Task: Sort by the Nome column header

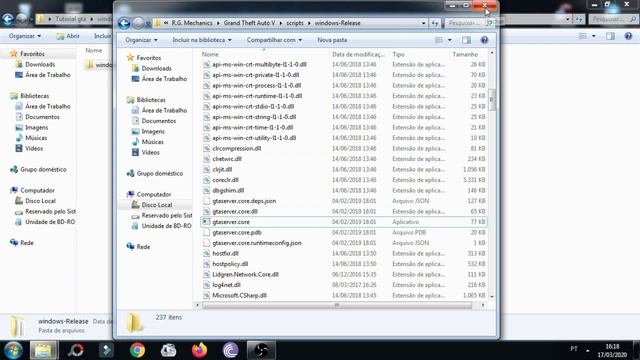Action: click(x=210, y=54)
